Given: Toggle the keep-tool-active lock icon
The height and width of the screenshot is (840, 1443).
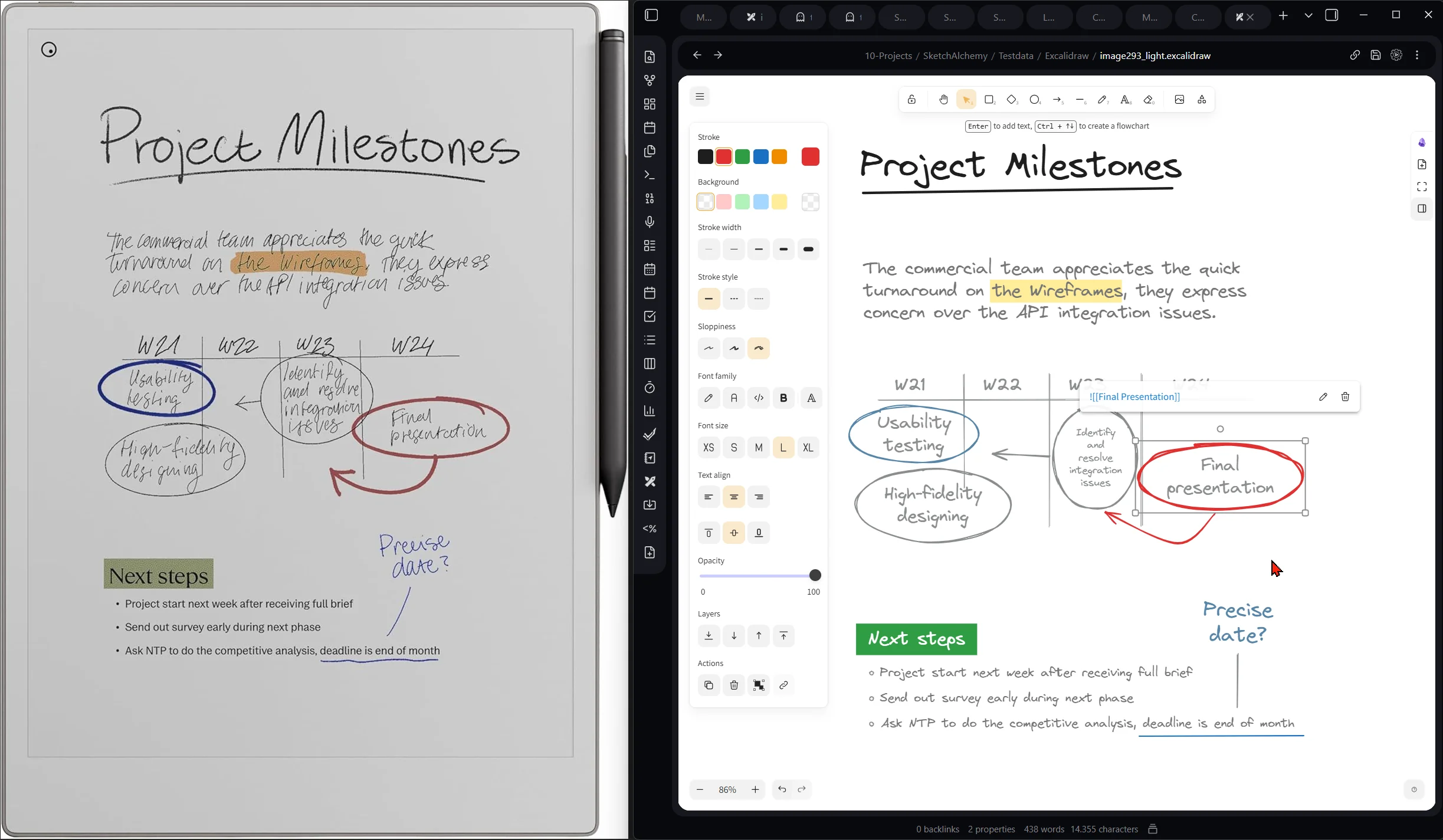Looking at the screenshot, I should coord(912,100).
